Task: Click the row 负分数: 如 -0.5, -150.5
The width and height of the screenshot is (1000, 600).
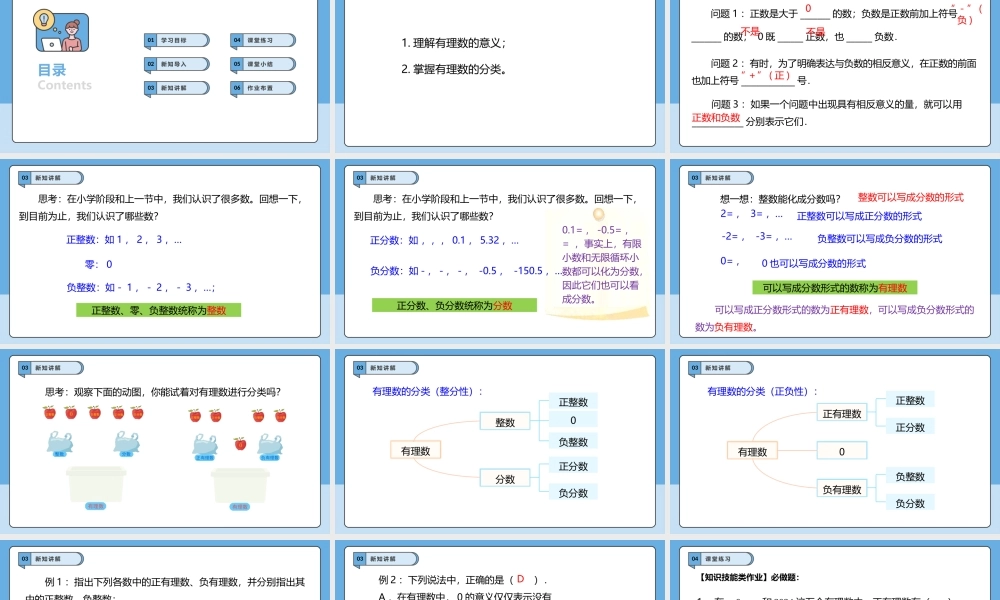Action: 466,271
